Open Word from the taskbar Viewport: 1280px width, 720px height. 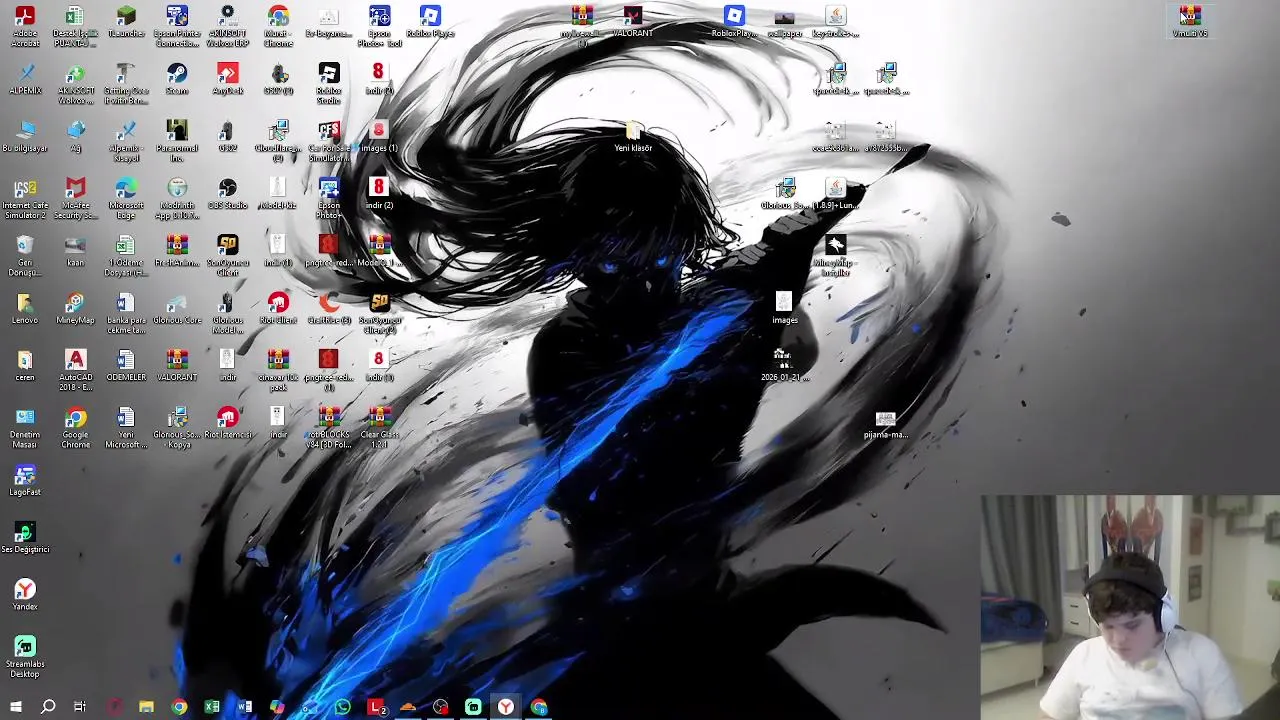point(244,707)
